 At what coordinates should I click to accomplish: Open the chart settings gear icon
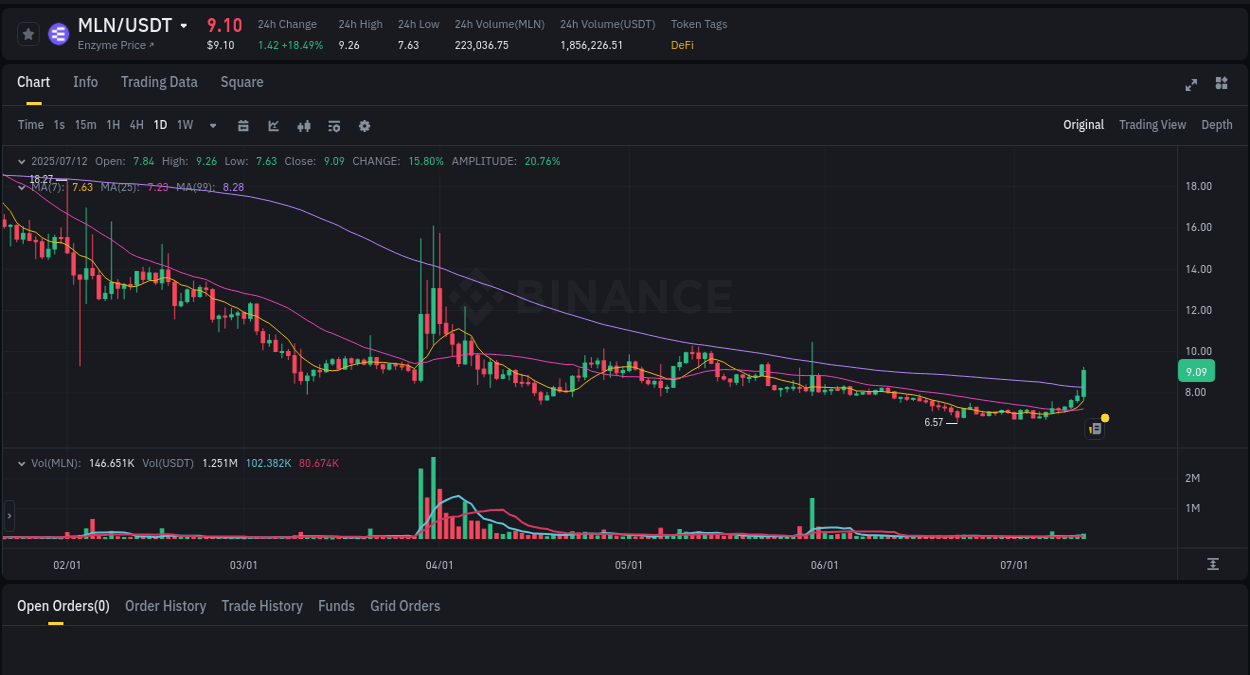click(x=364, y=126)
